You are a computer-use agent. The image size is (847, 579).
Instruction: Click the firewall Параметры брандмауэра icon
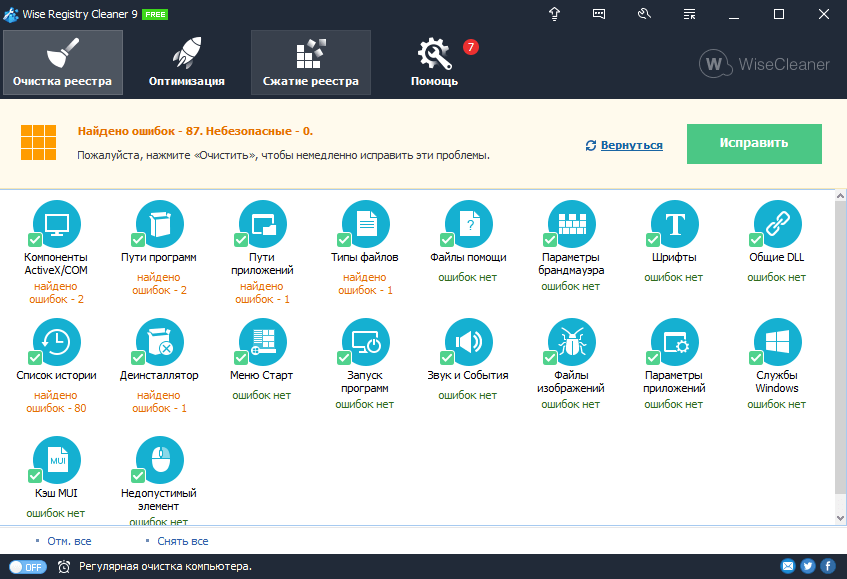[572, 224]
